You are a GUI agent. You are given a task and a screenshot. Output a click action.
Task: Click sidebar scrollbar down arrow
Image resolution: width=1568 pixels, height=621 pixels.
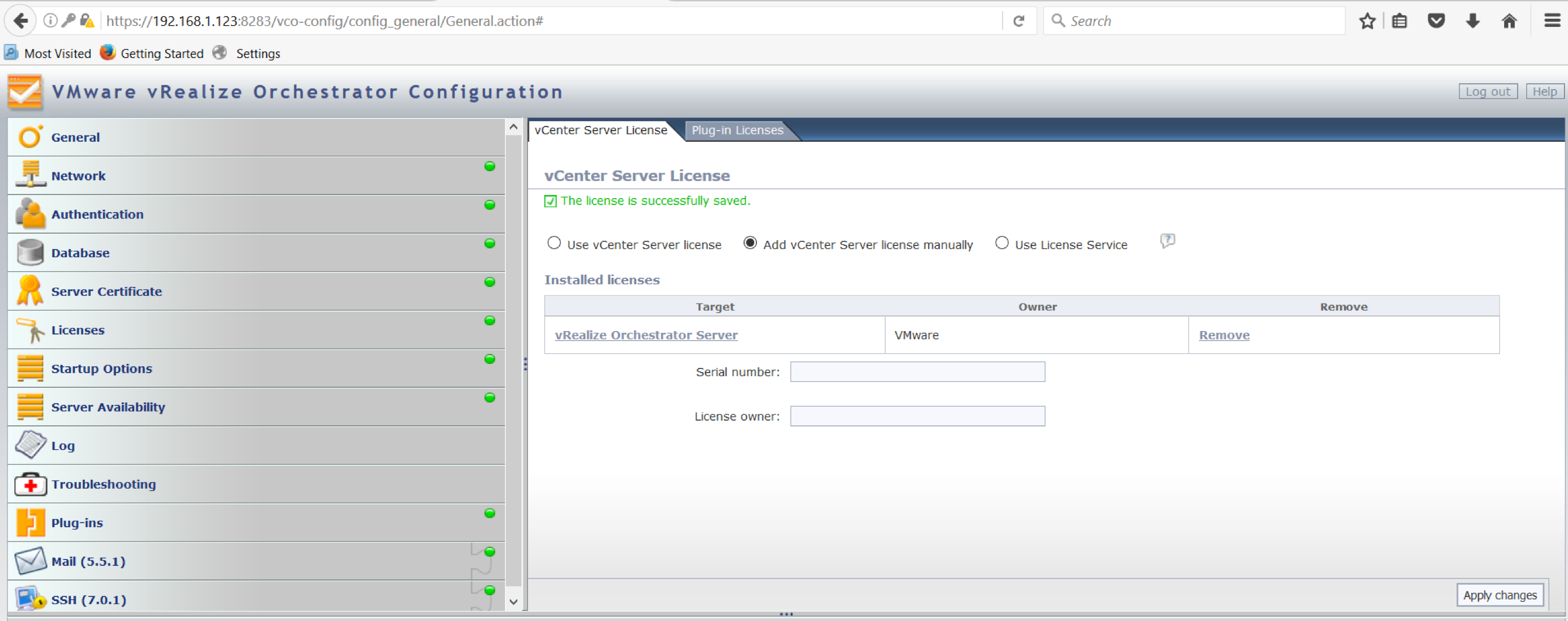point(513,602)
